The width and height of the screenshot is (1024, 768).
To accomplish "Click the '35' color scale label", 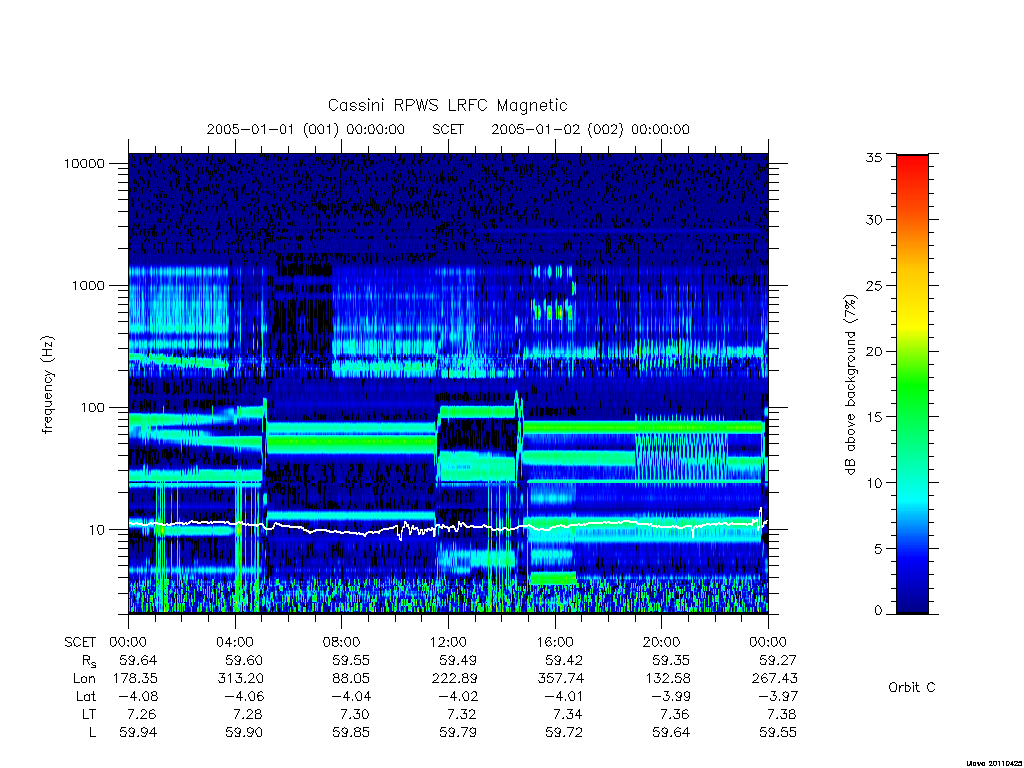I will click(873, 157).
